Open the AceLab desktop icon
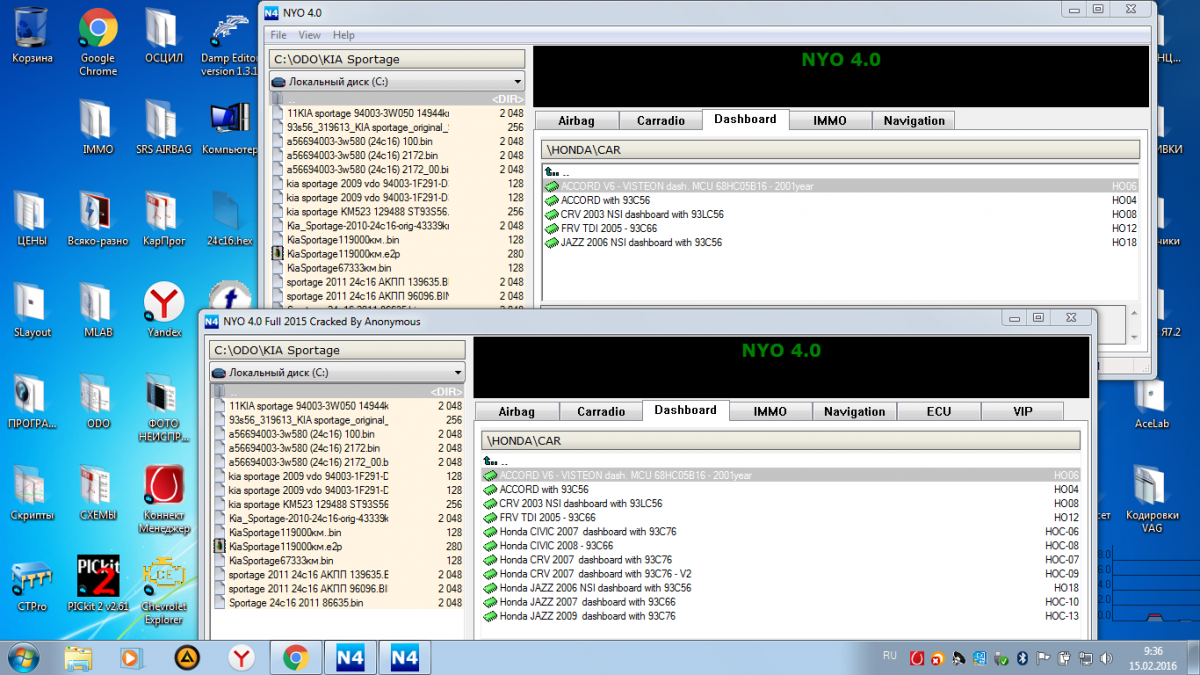This screenshot has height=675, width=1200. point(1151,402)
